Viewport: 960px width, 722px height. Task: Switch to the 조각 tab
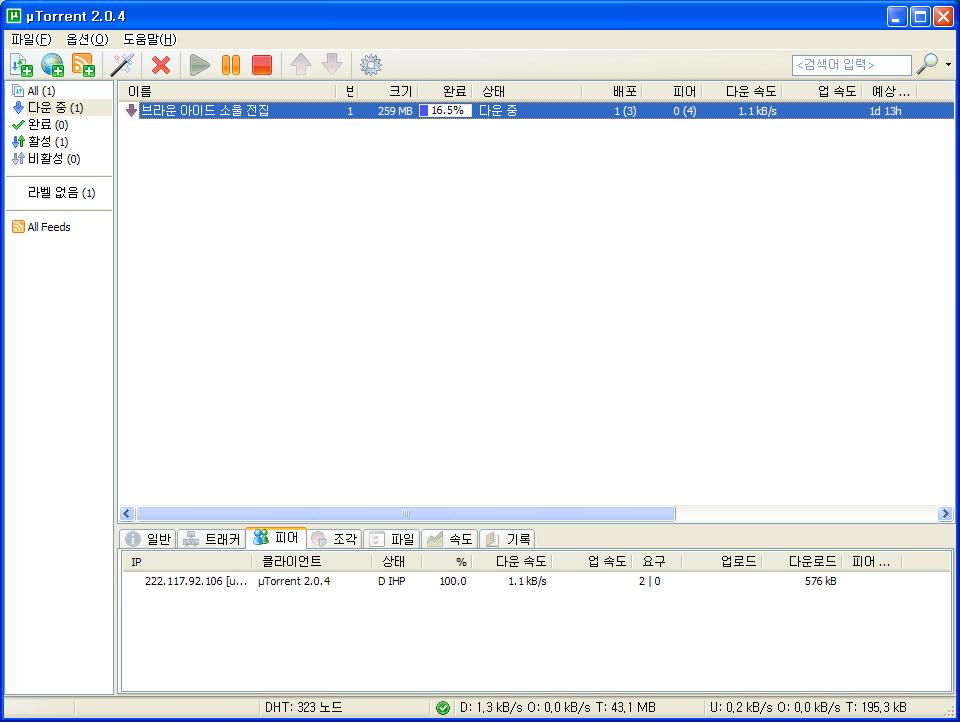pos(334,539)
